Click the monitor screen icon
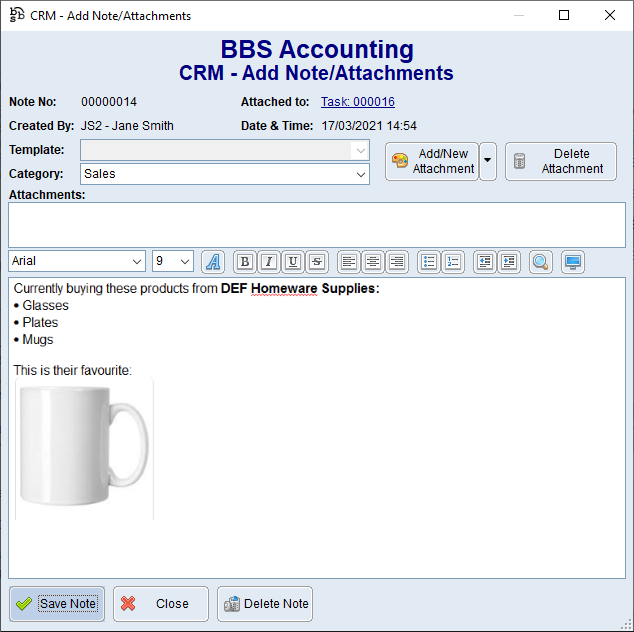This screenshot has width=634, height=632. (573, 261)
